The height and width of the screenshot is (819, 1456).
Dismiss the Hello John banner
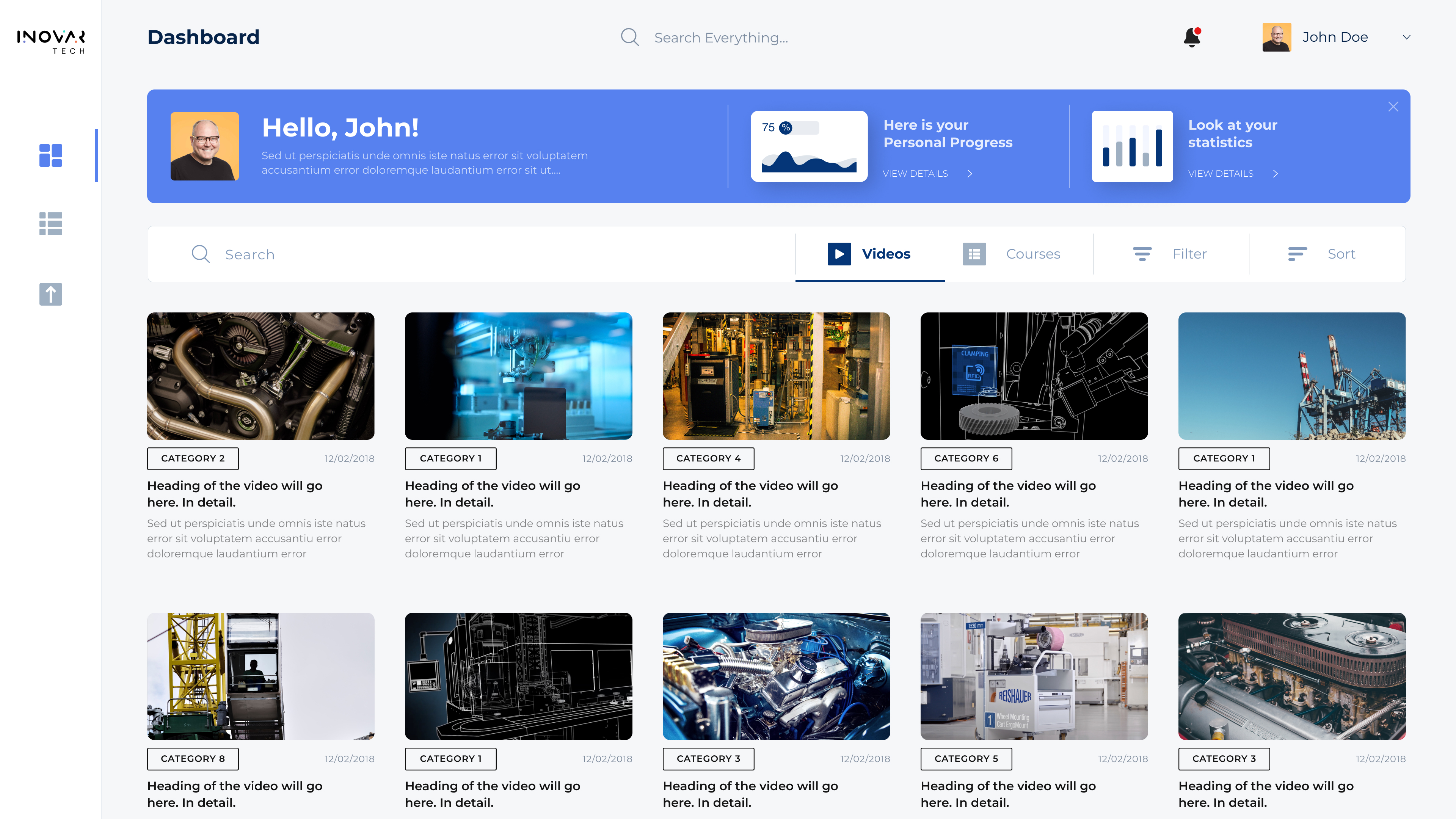point(1393,107)
